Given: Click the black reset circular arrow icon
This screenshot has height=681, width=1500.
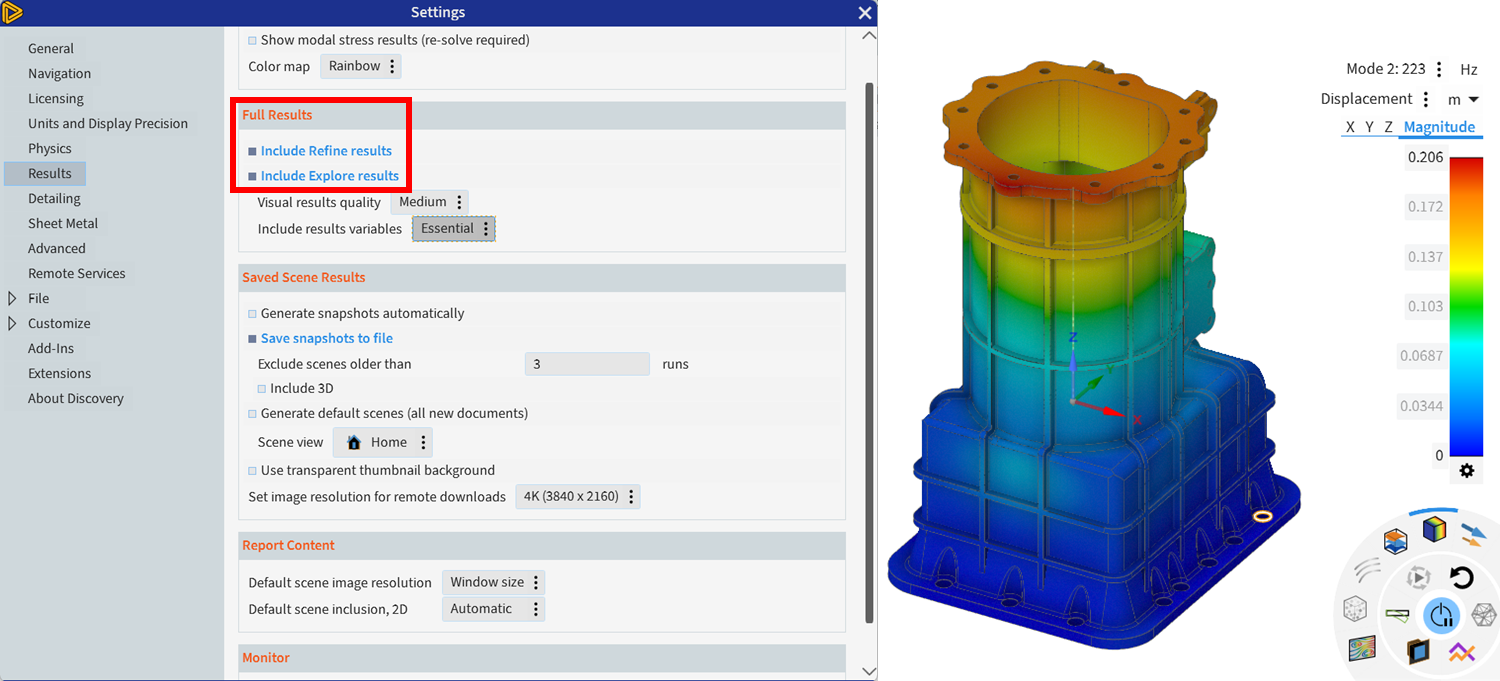Looking at the screenshot, I should tap(1461, 577).
